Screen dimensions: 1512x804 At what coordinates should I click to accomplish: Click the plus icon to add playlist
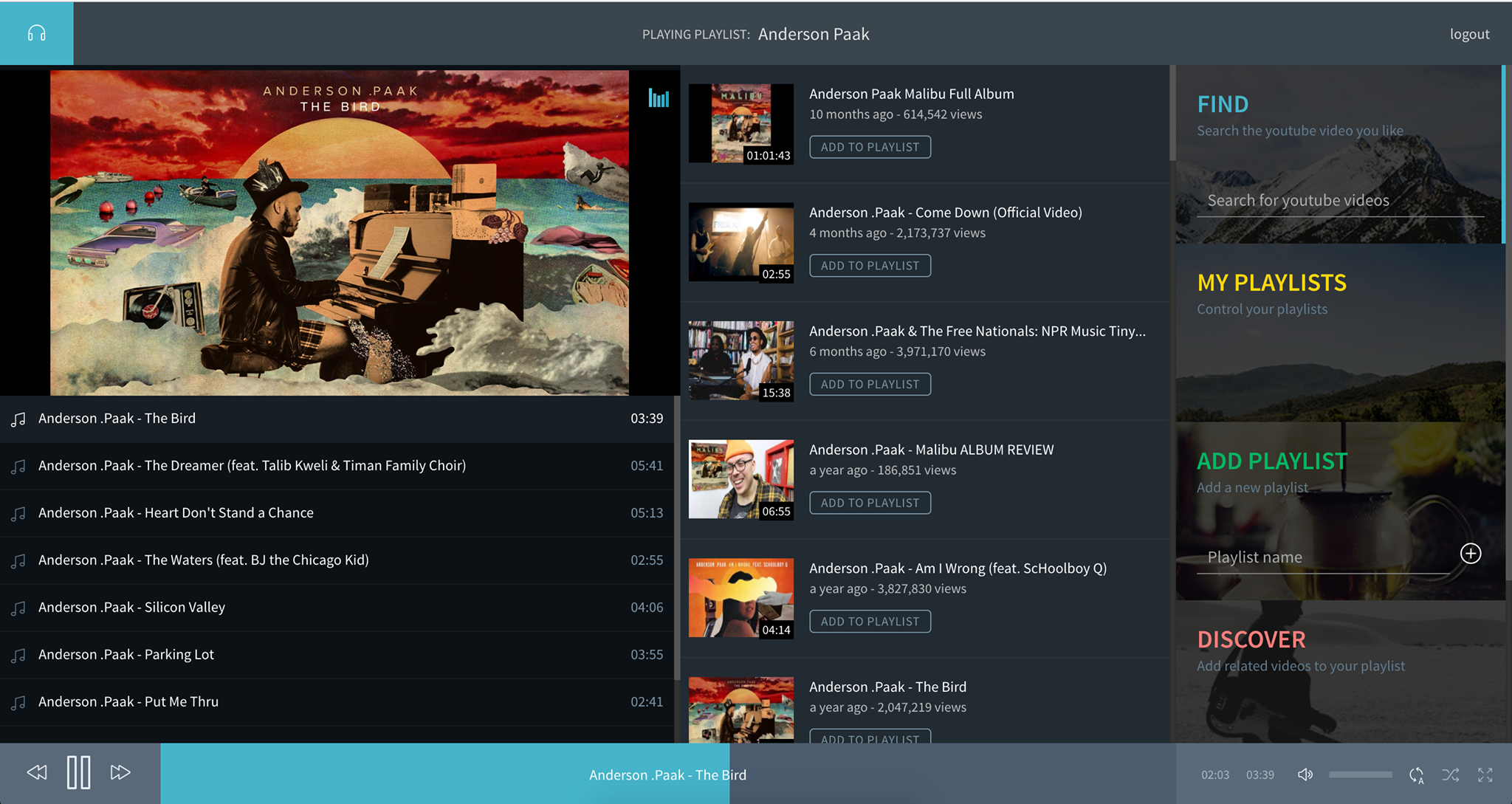[1470, 554]
